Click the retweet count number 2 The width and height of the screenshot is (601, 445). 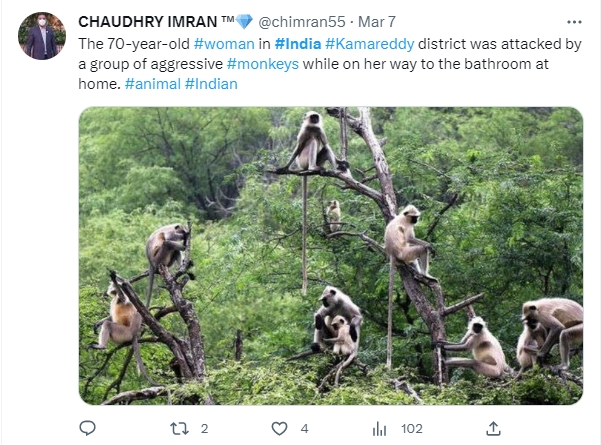pos(204,429)
